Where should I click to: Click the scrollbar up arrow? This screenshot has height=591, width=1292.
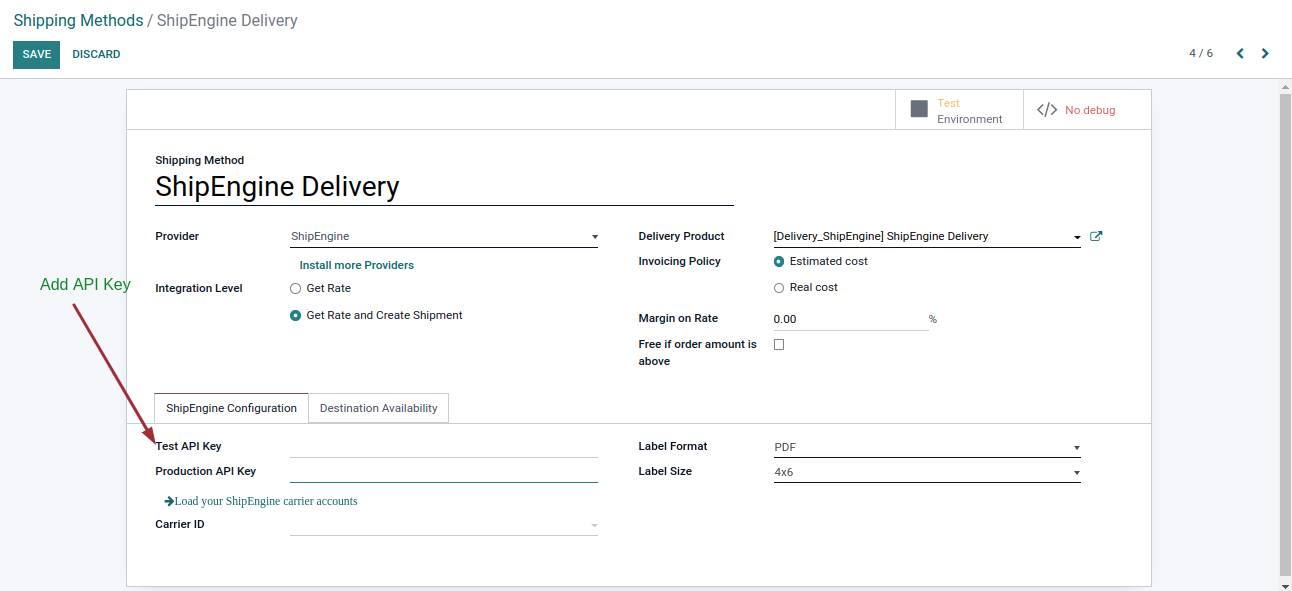click(1286, 87)
